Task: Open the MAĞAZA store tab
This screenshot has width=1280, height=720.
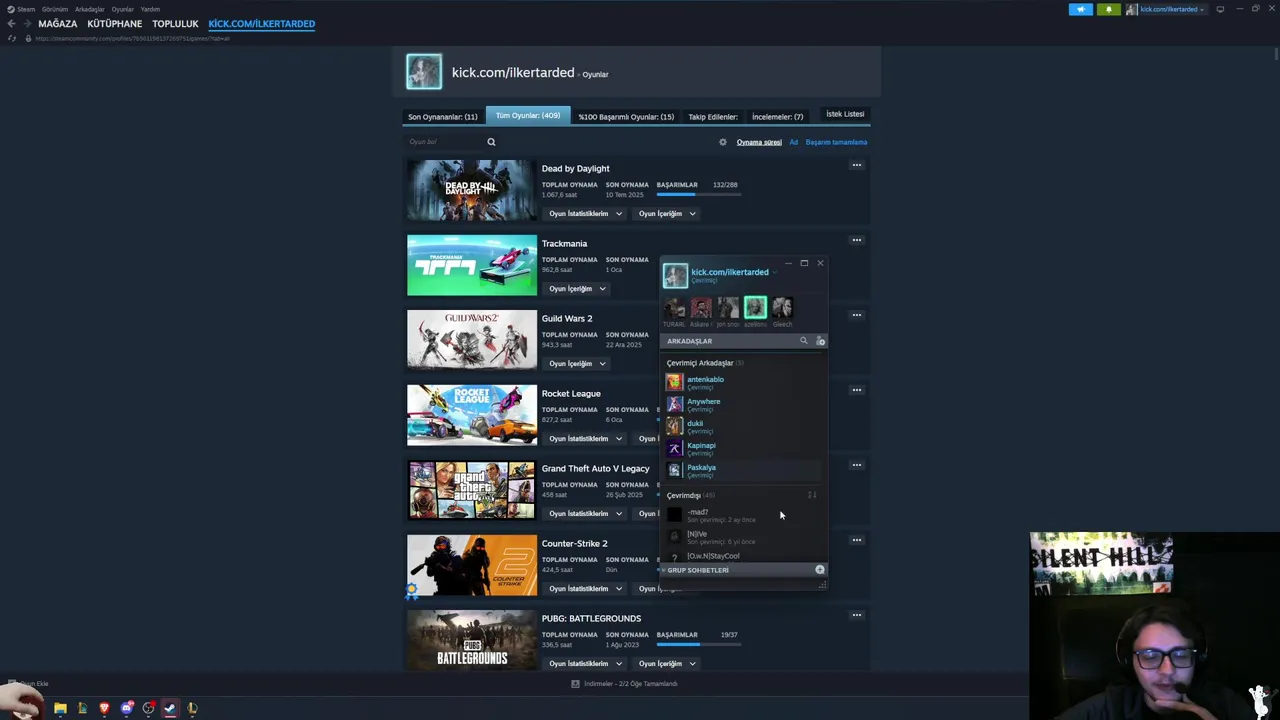Action: [x=57, y=23]
